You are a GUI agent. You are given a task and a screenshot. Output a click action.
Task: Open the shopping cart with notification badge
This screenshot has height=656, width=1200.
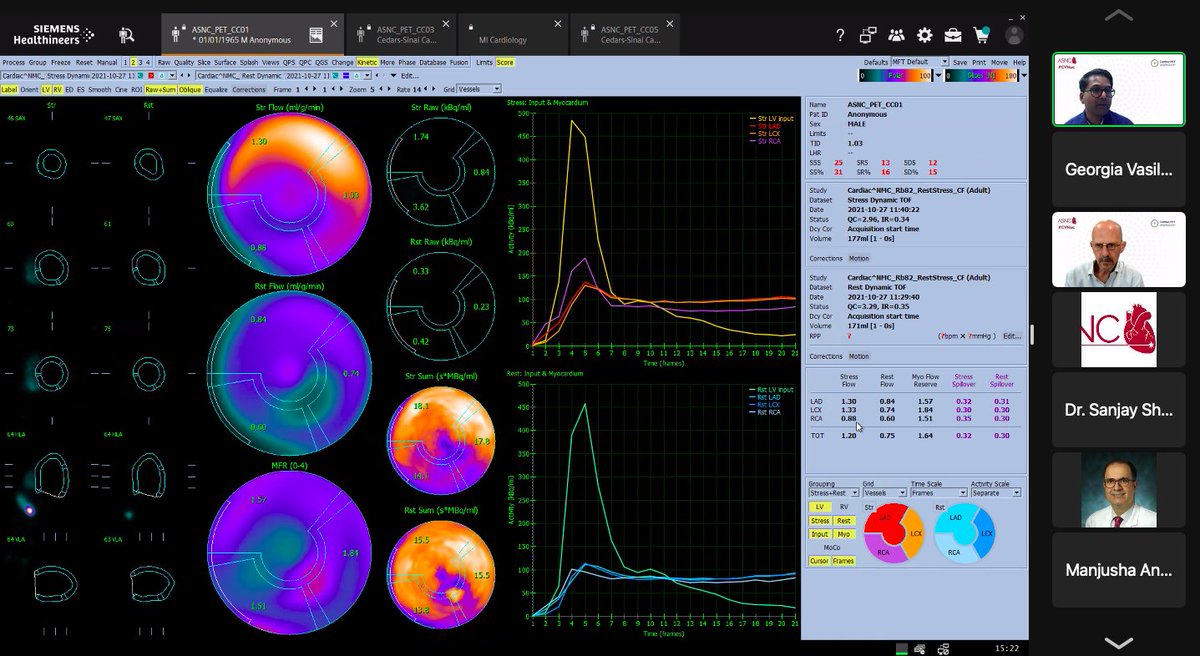click(x=982, y=35)
